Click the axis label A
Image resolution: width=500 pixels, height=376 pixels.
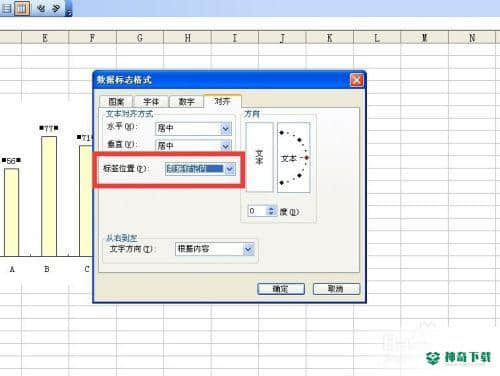pos(12,269)
